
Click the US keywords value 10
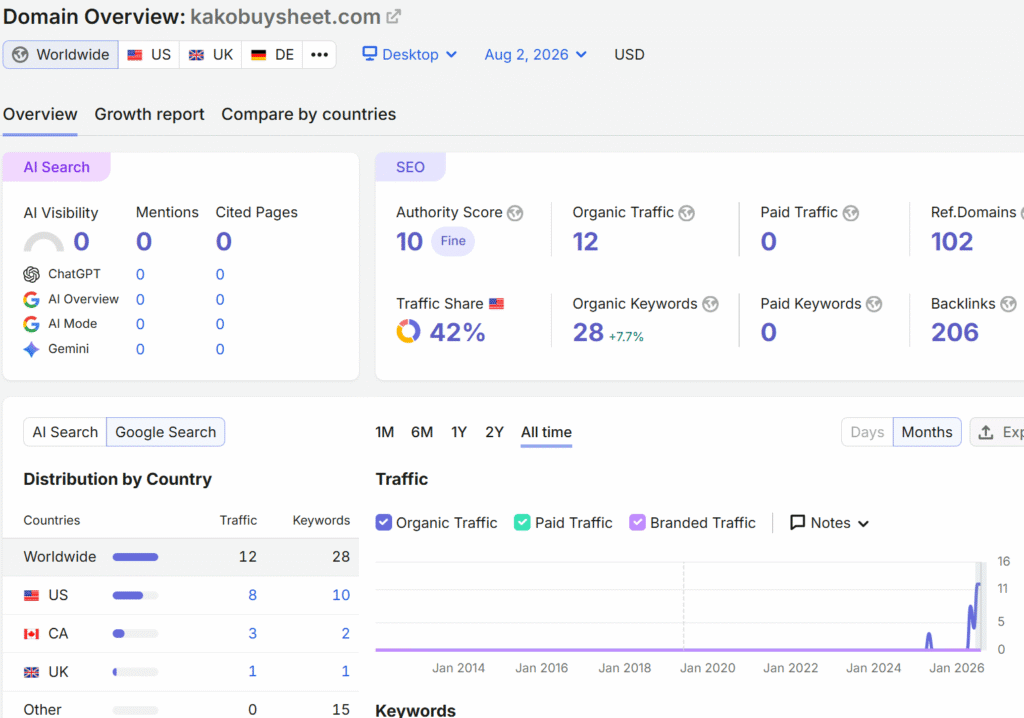(x=341, y=595)
